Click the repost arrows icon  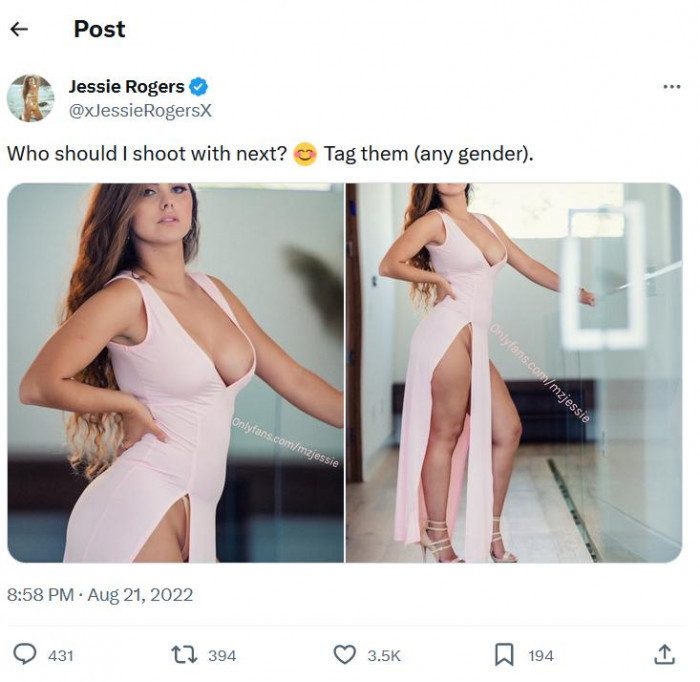(183, 654)
